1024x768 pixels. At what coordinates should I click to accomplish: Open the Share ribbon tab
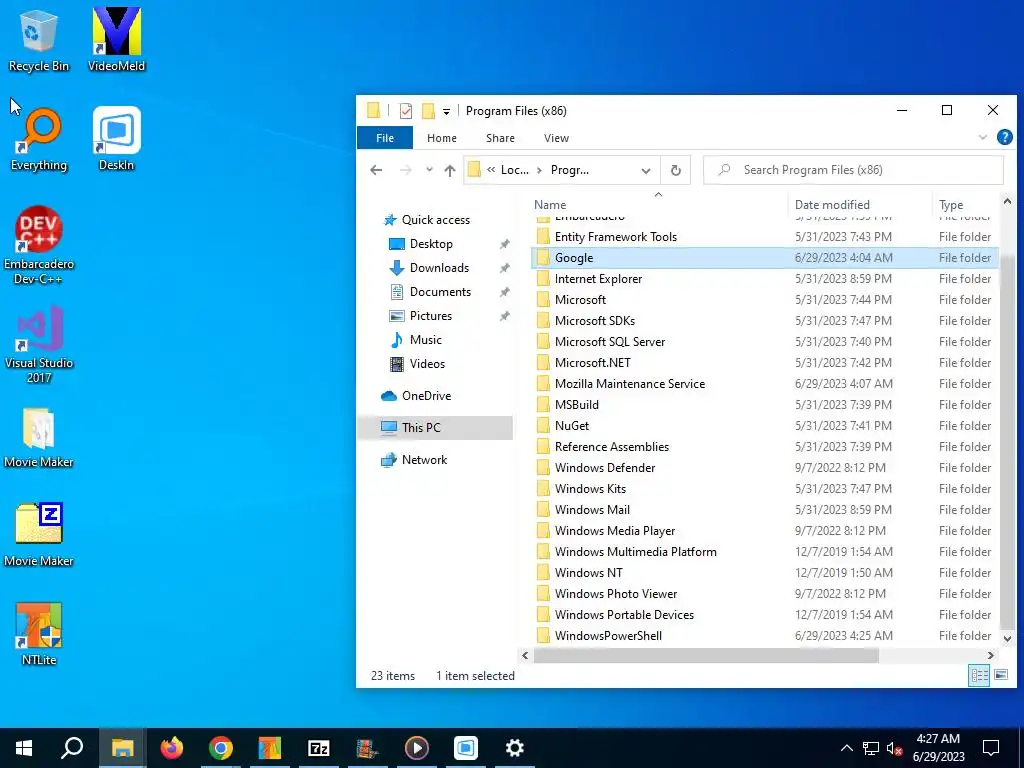[500, 138]
